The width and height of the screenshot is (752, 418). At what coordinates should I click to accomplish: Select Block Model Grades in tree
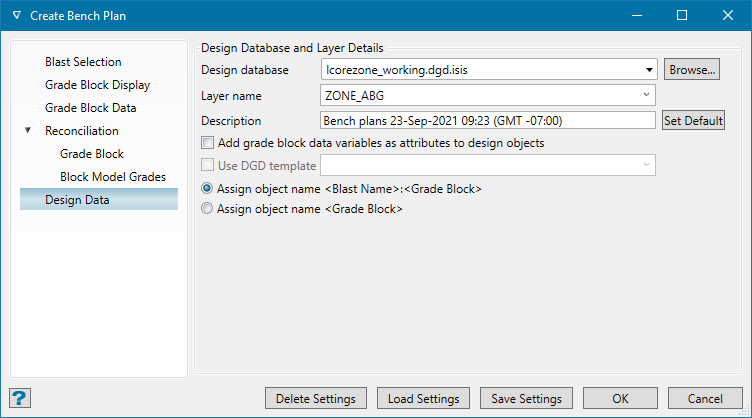(x=113, y=177)
